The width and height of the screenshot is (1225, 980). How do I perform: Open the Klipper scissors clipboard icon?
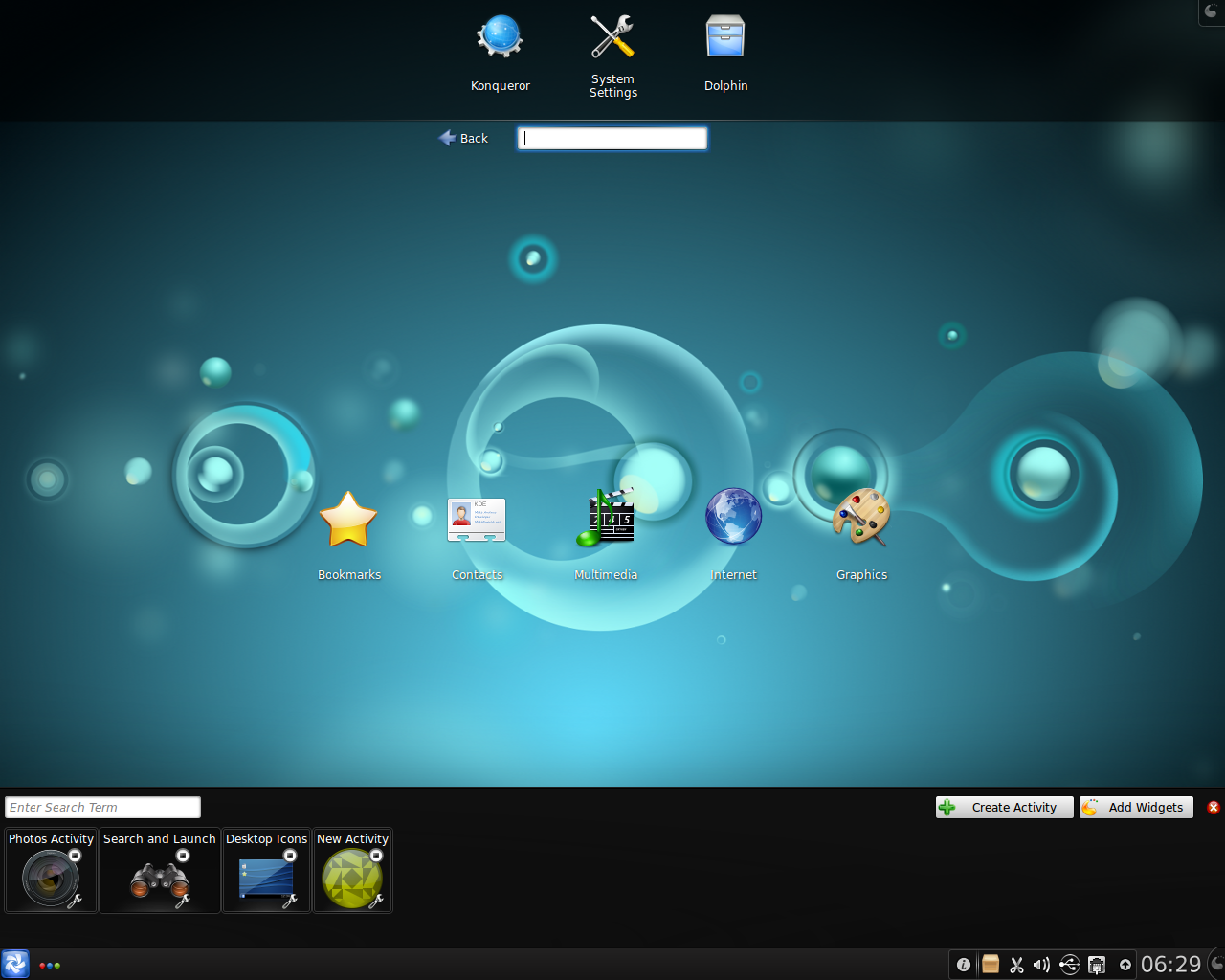(x=1016, y=965)
